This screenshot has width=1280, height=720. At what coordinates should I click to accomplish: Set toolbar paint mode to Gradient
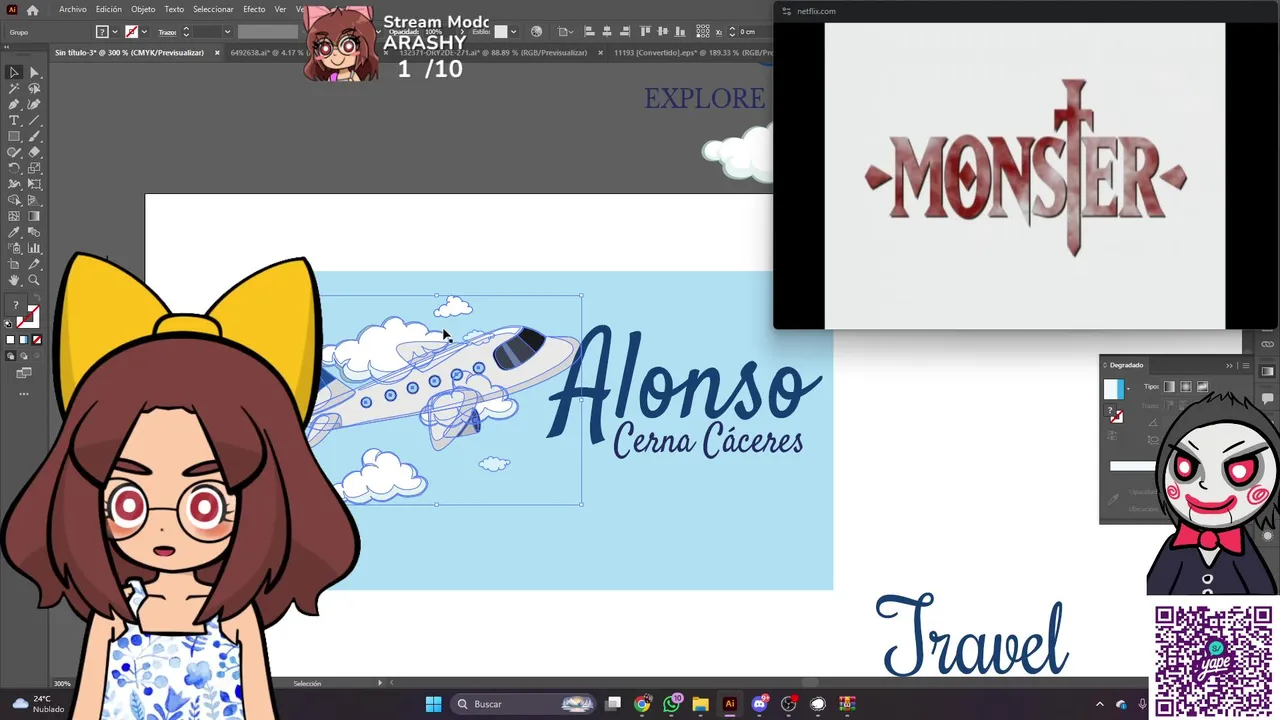(23, 340)
